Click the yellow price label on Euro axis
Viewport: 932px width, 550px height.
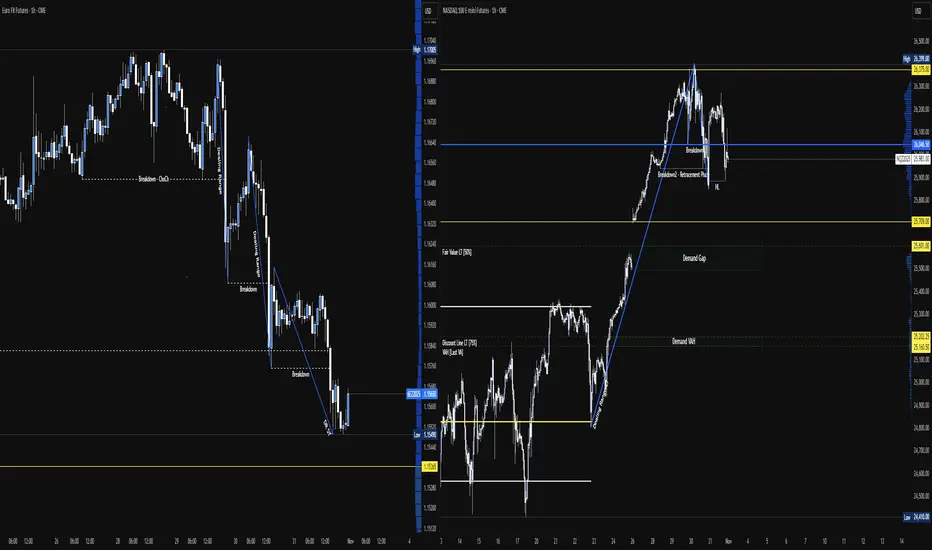pos(430,466)
